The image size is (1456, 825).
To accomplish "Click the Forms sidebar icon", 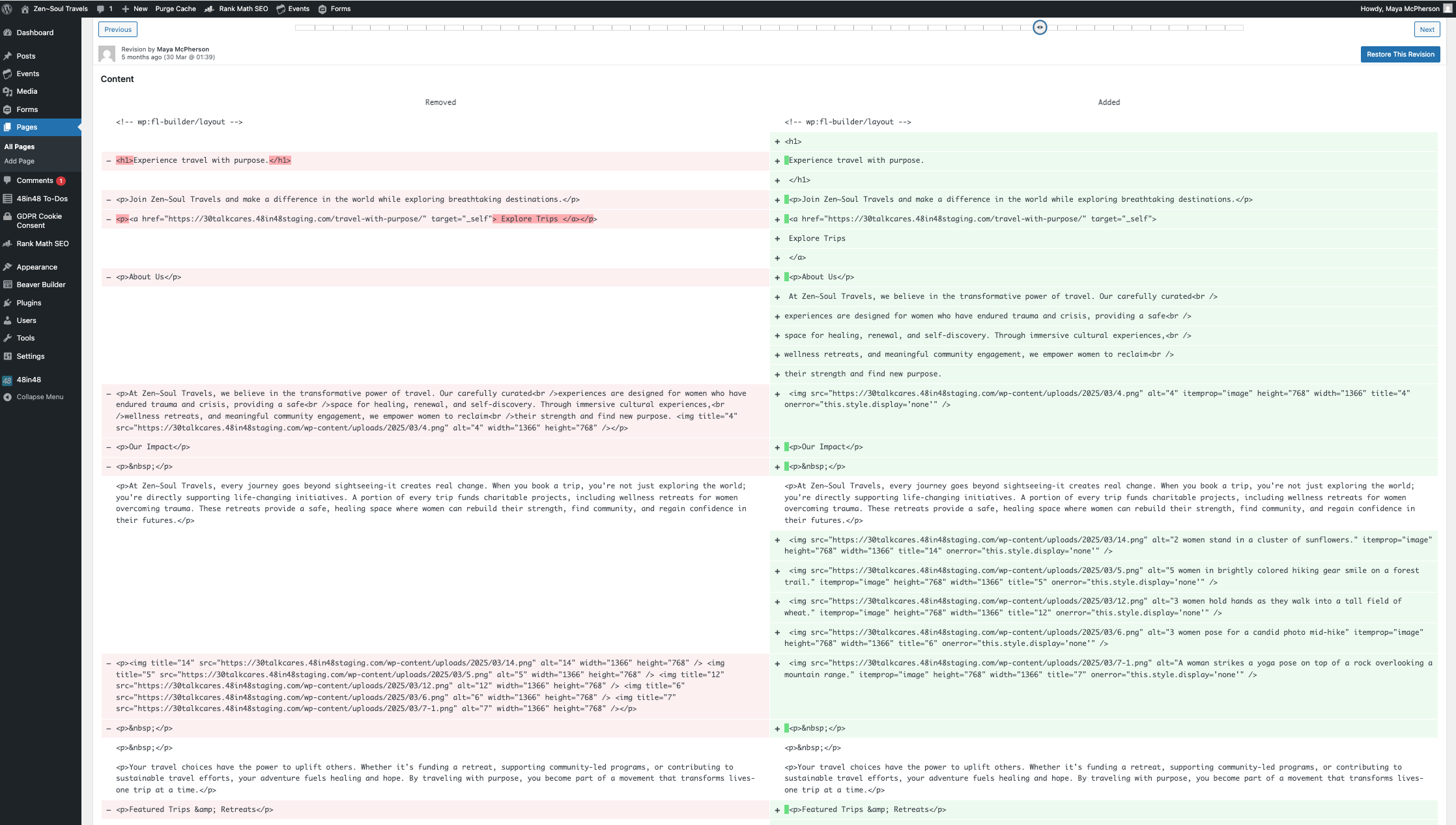I will (8, 109).
